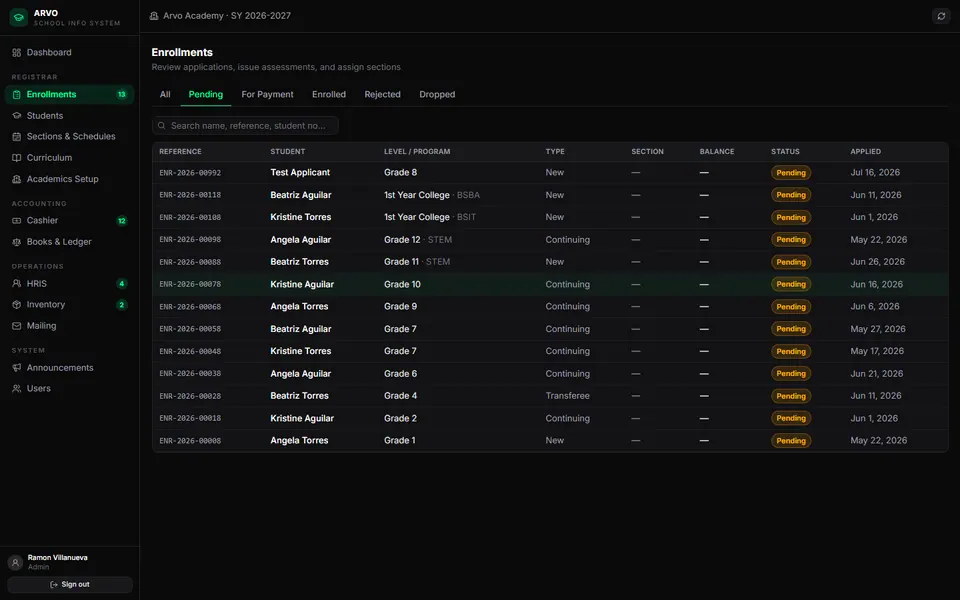Click the Sections & Schedules calendar icon
This screenshot has height=600, width=960.
click(x=17, y=137)
